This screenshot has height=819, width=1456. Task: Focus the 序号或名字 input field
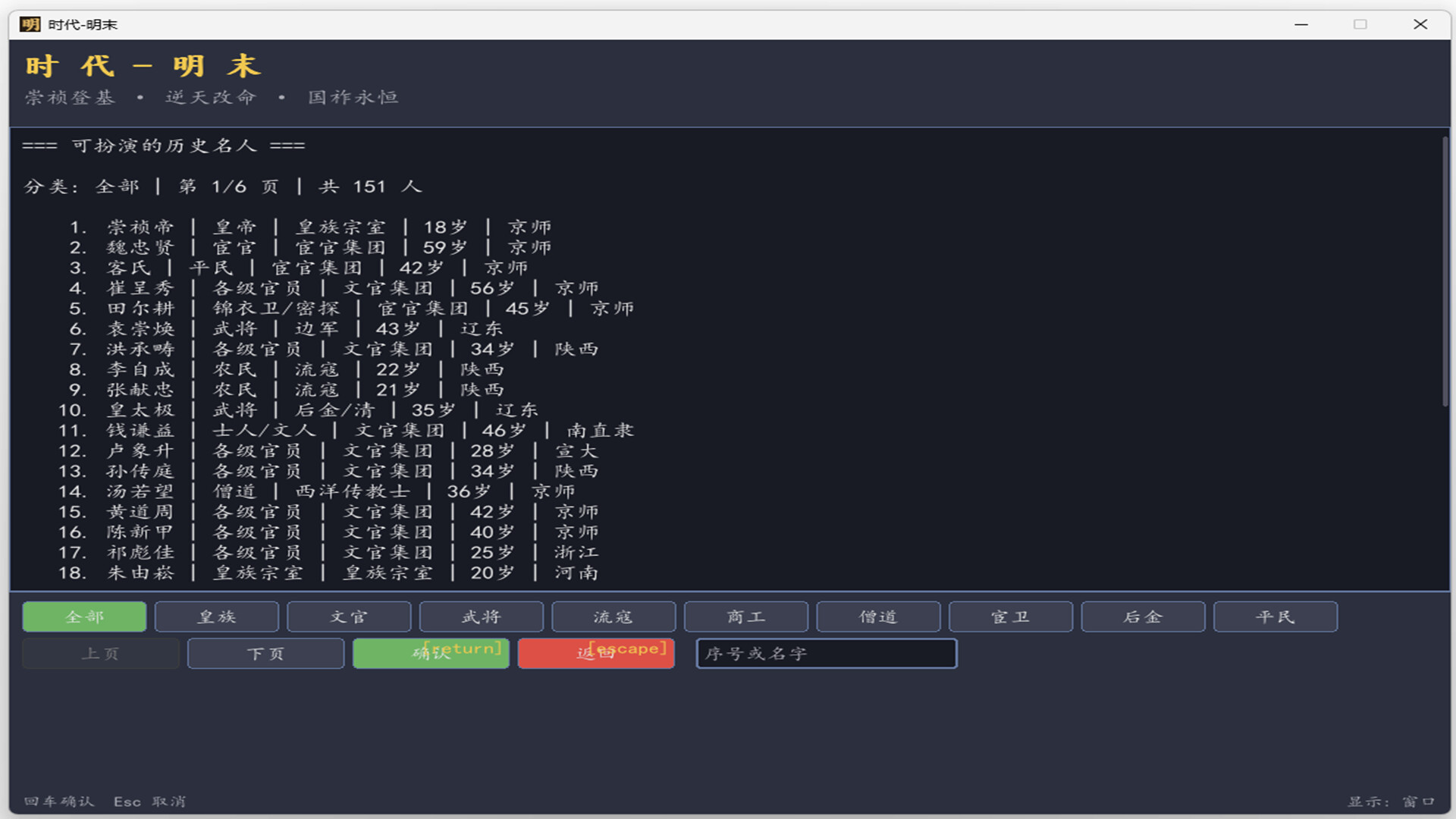827,654
